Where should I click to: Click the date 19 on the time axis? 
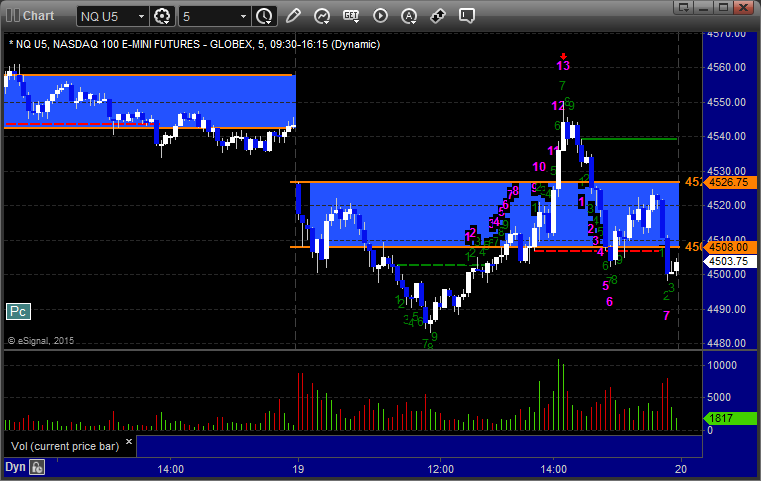point(298,469)
